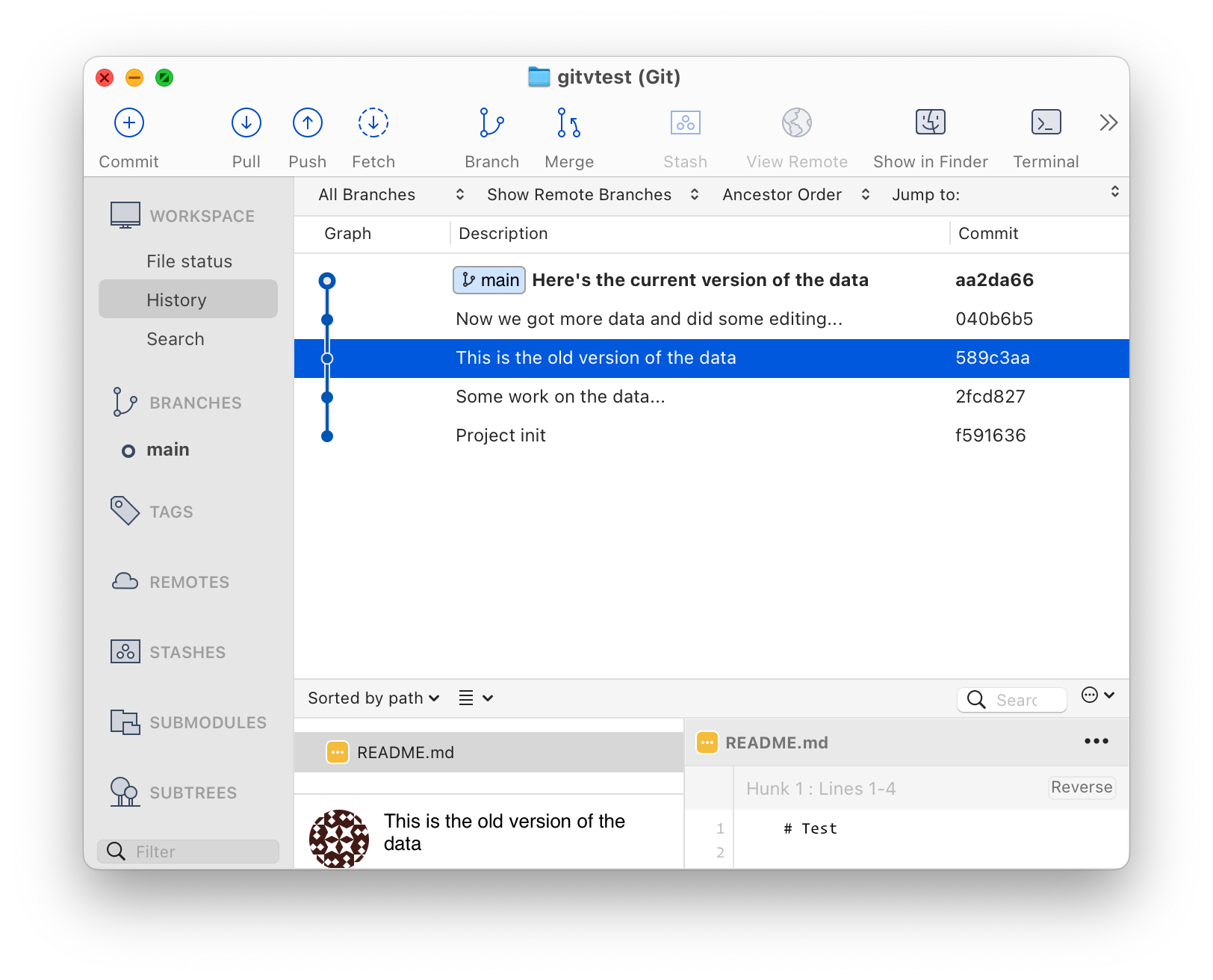Click the Branch toolbar icon

491,122
